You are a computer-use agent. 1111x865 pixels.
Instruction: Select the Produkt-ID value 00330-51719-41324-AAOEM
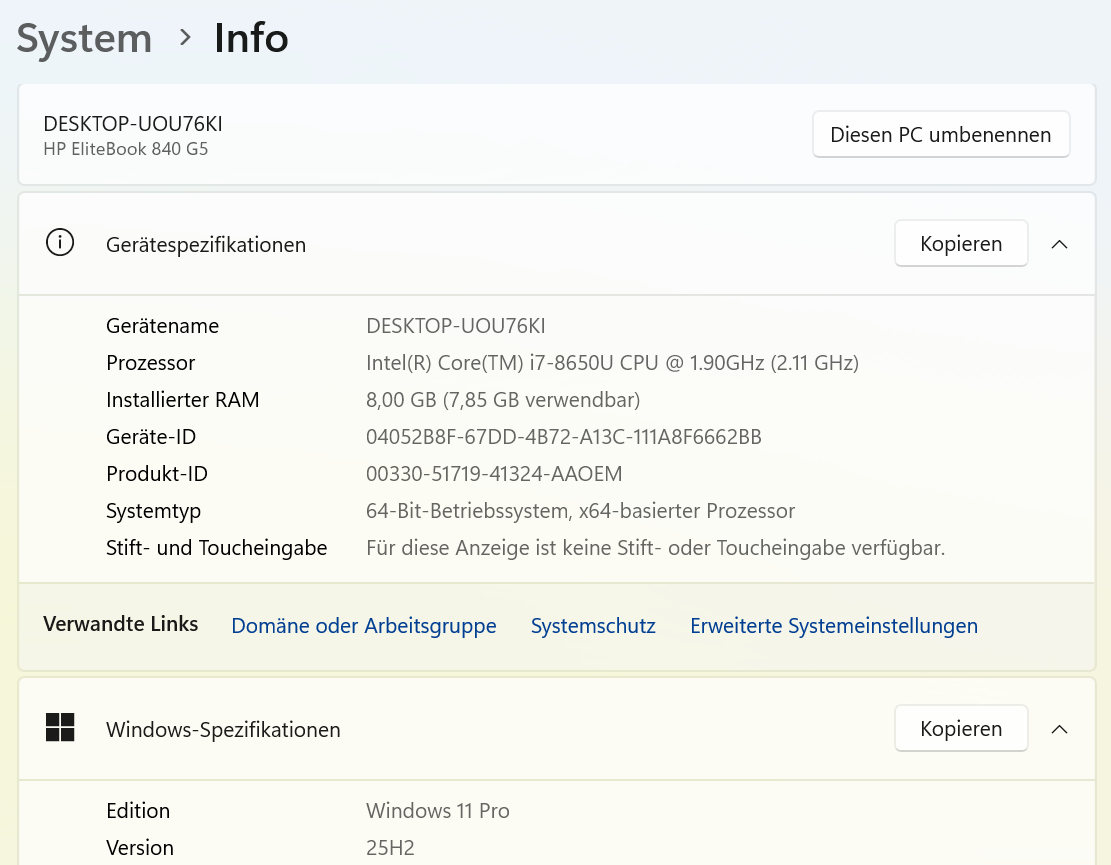pyautogui.click(x=494, y=474)
